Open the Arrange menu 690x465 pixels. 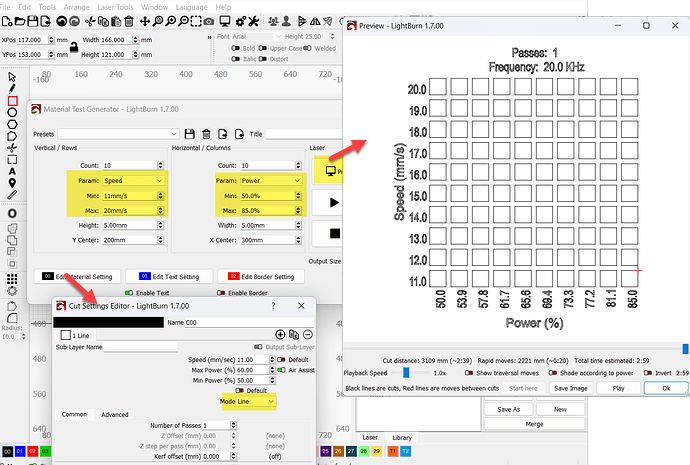(77, 7)
